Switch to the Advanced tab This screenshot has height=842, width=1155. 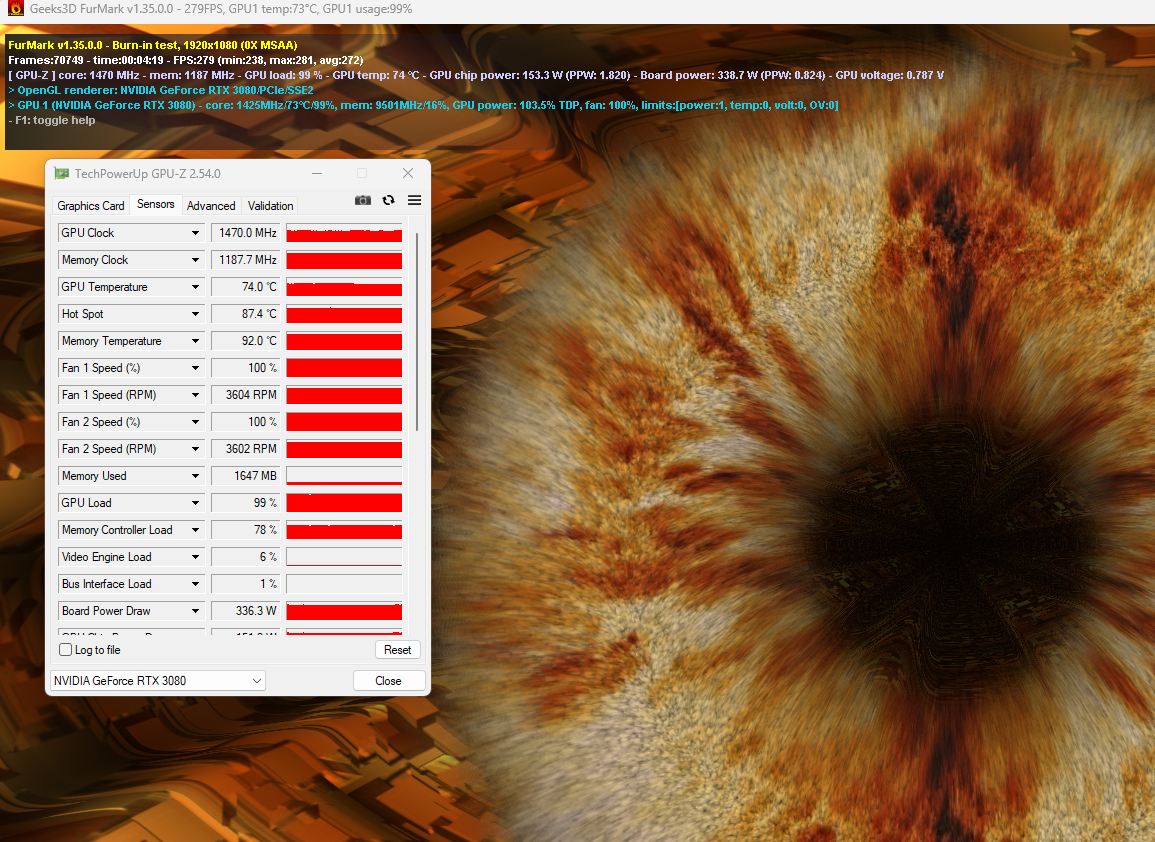click(x=211, y=206)
